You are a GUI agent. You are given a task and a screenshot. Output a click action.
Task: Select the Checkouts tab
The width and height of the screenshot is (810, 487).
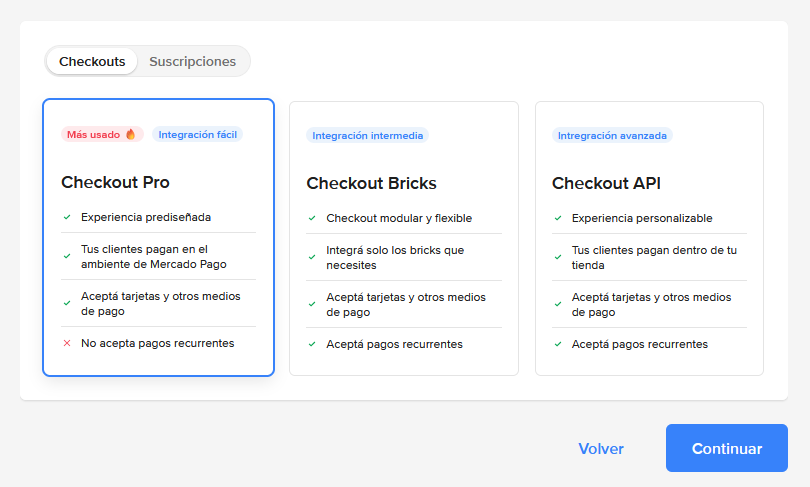click(x=92, y=61)
